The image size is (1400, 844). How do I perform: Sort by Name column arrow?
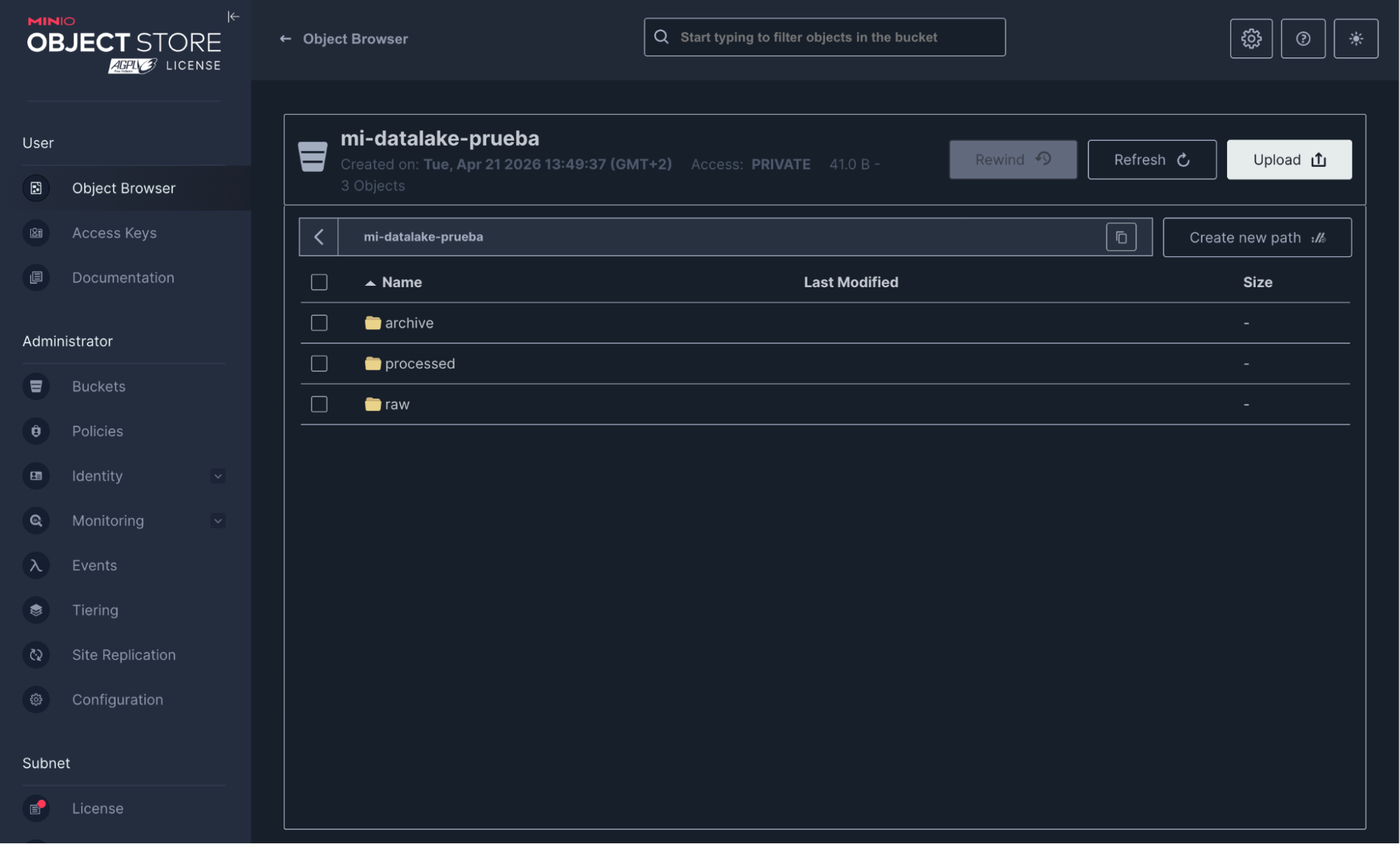[370, 283]
